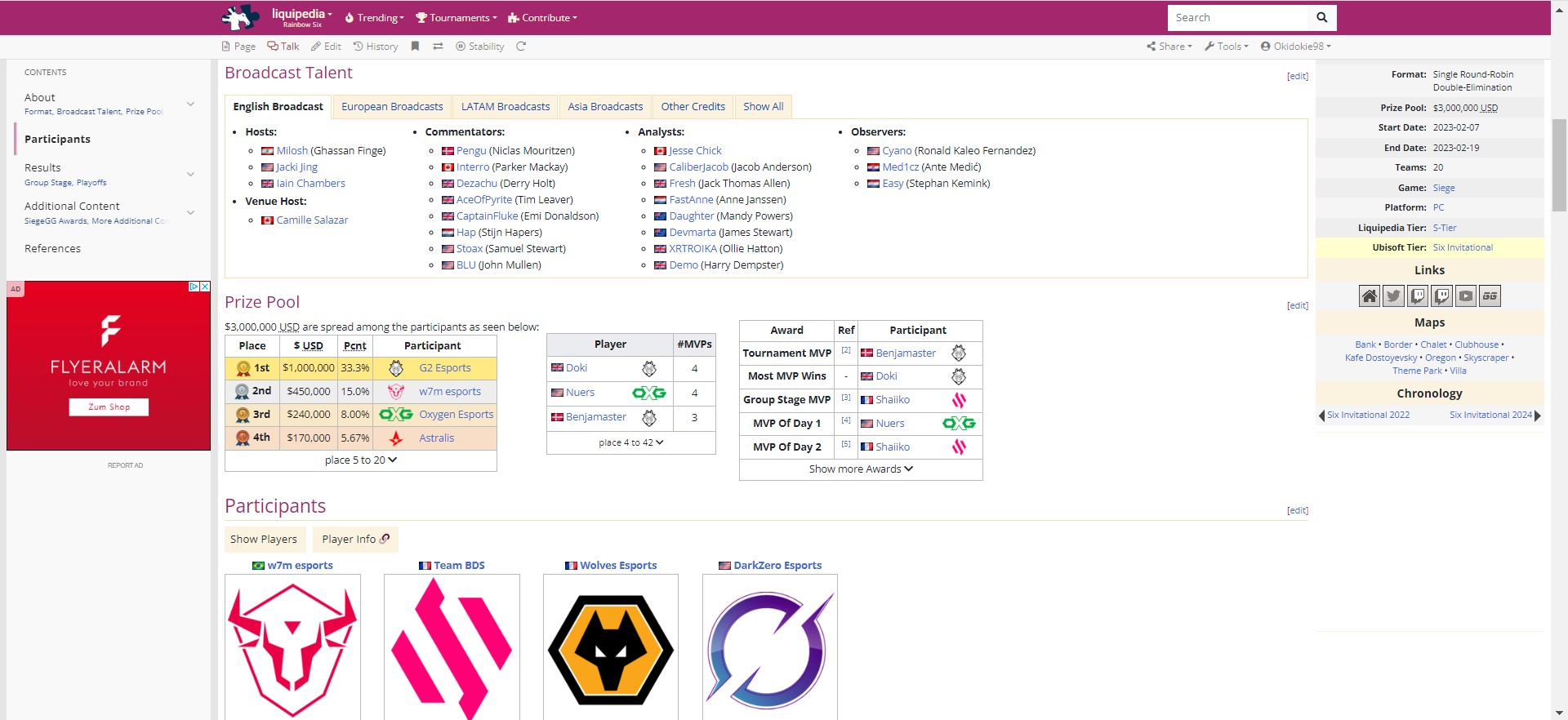
Task: Click the SiegeGG icon under Links
Action: 1490,296
